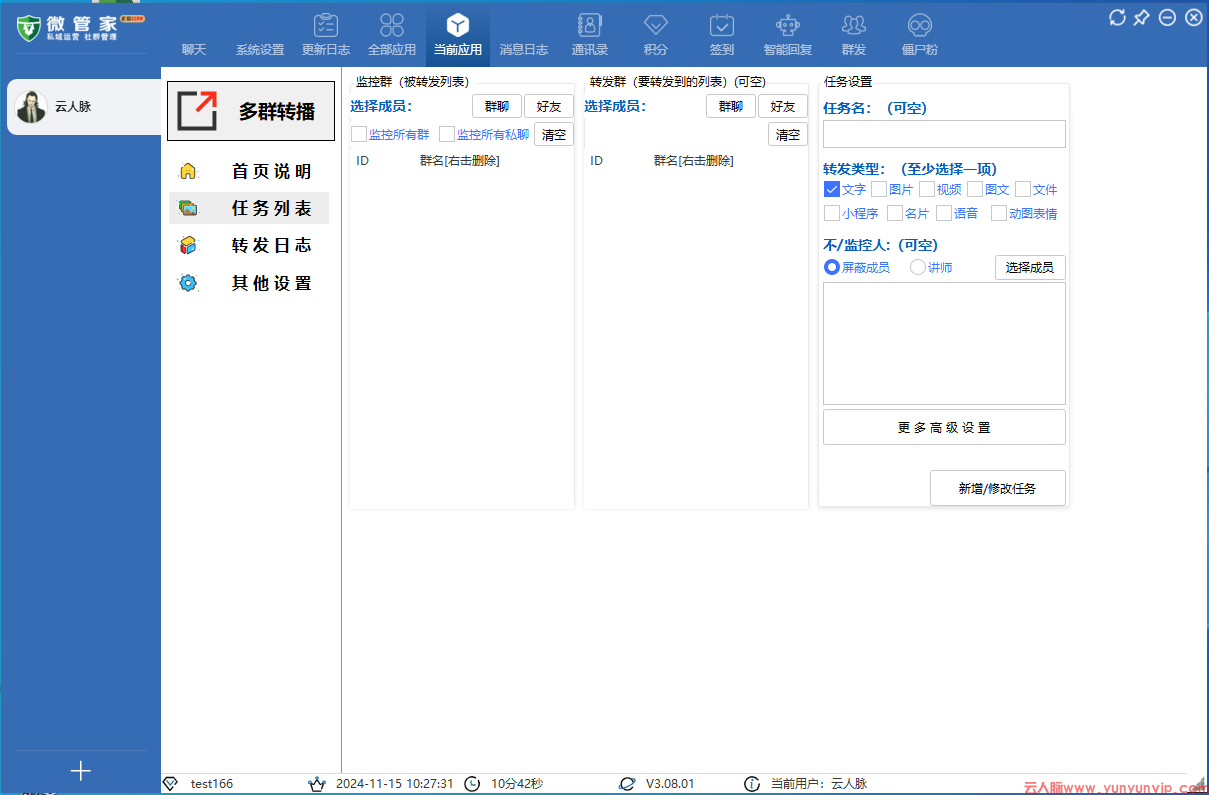
Task: Check the 图片 forward type checkbox
Action: 879,189
